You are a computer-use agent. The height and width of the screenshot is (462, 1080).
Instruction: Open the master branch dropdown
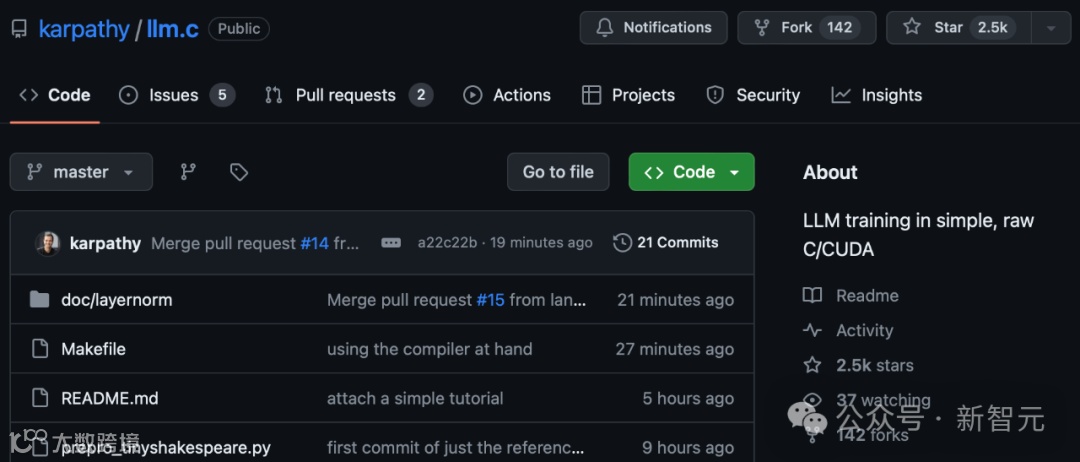pyautogui.click(x=81, y=172)
